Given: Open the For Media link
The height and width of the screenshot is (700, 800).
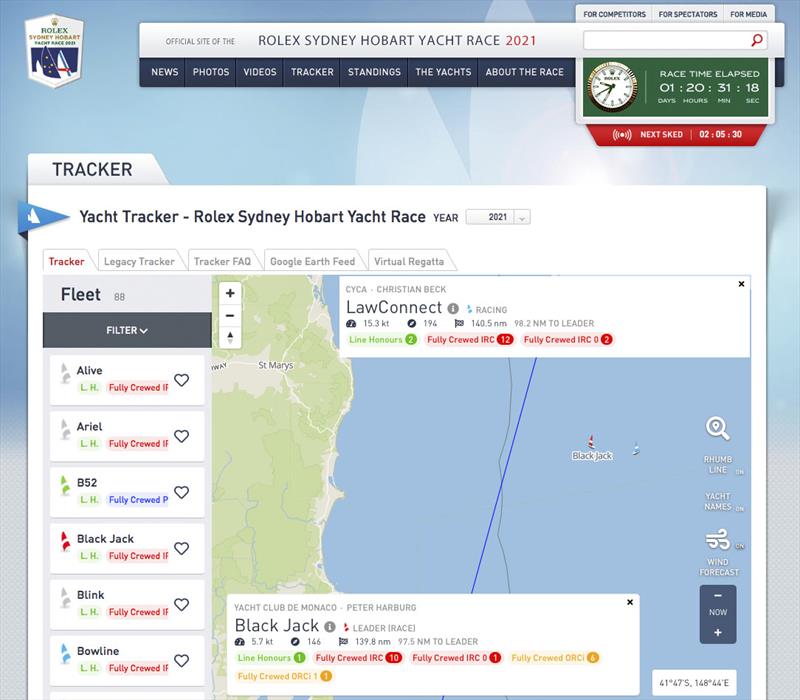Looking at the screenshot, I should click(x=748, y=14).
